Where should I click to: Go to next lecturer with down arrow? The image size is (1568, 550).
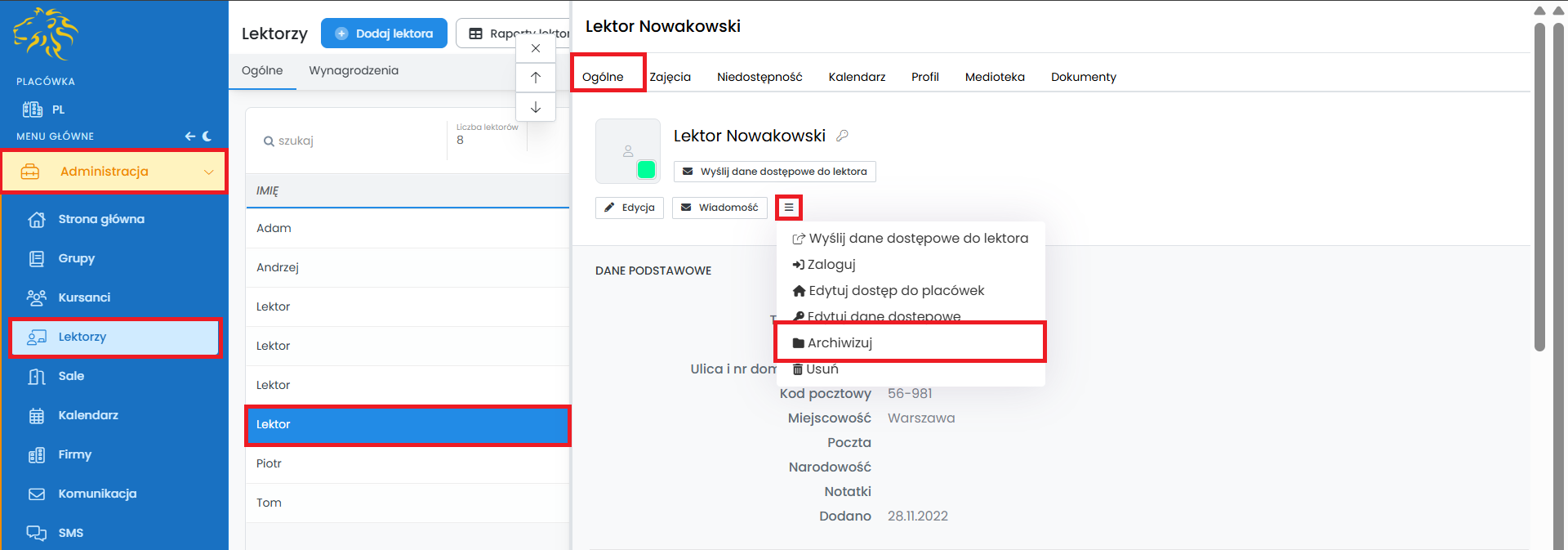536,107
